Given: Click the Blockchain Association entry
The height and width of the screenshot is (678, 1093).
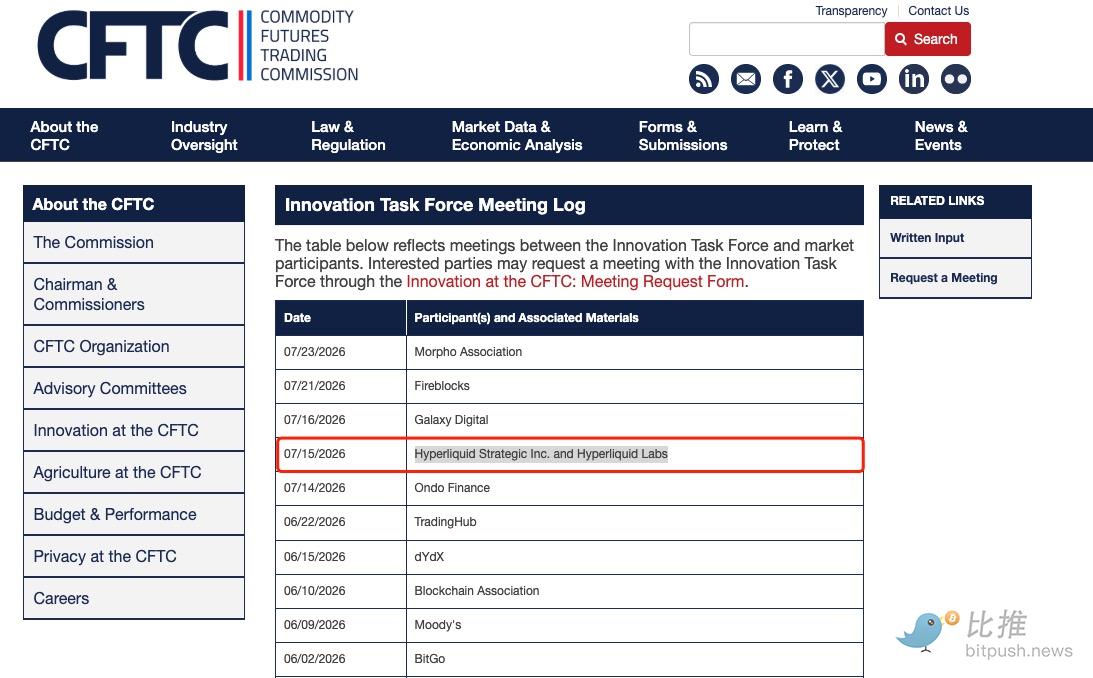Looking at the screenshot, I should pos(477,591).
